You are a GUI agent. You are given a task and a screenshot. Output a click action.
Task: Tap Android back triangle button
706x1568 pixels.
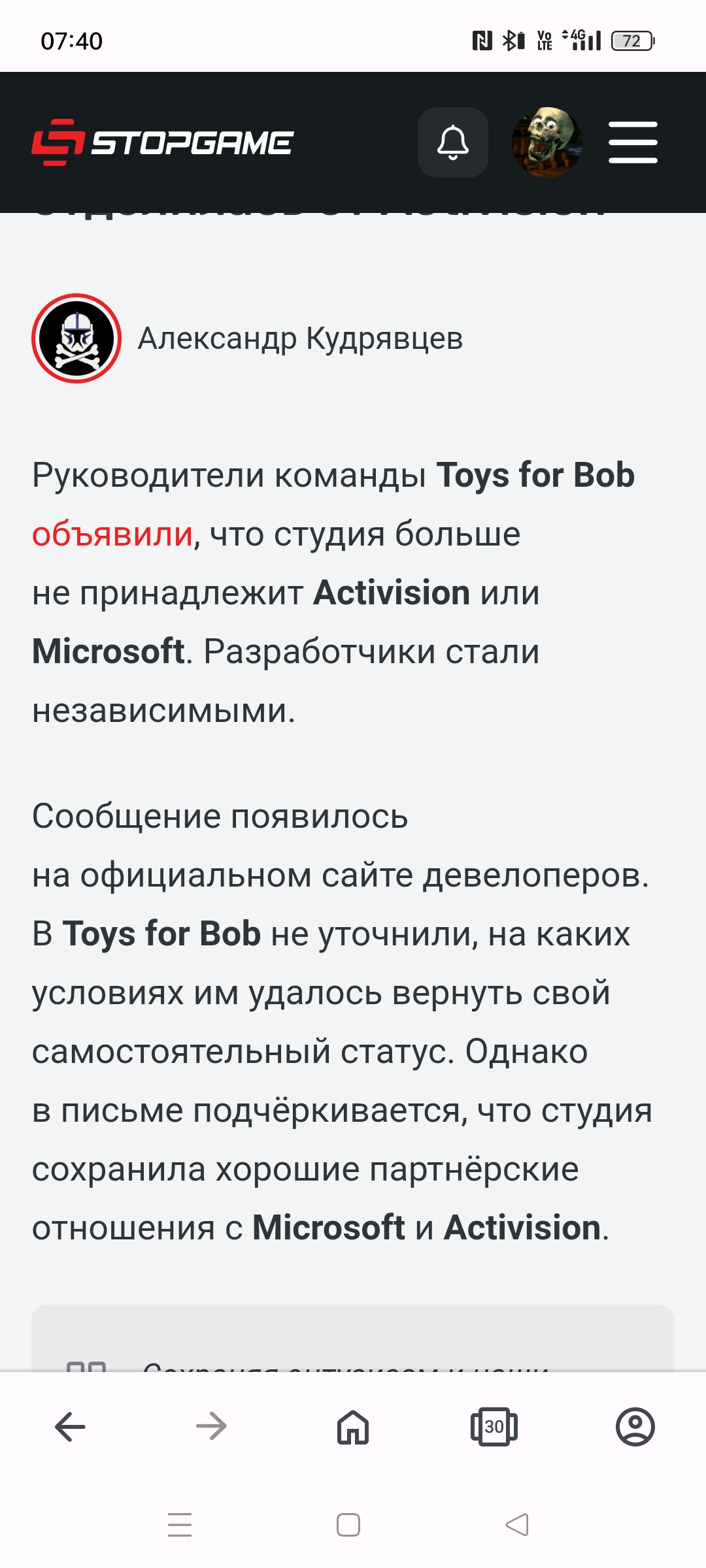(x=517, y=1525)
